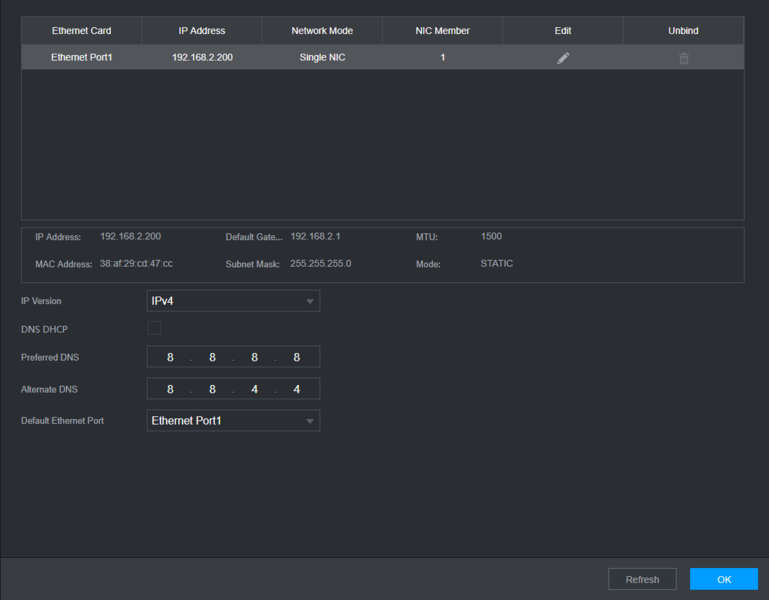Click the Alternate DNS label
769x600 pixels.
pos(49,389)
